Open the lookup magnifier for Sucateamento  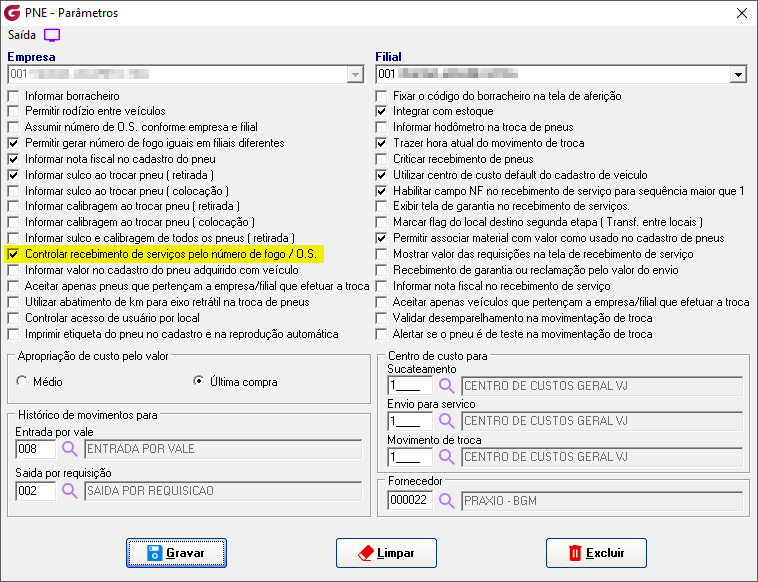pyautogui.click(x=447, y=386)
